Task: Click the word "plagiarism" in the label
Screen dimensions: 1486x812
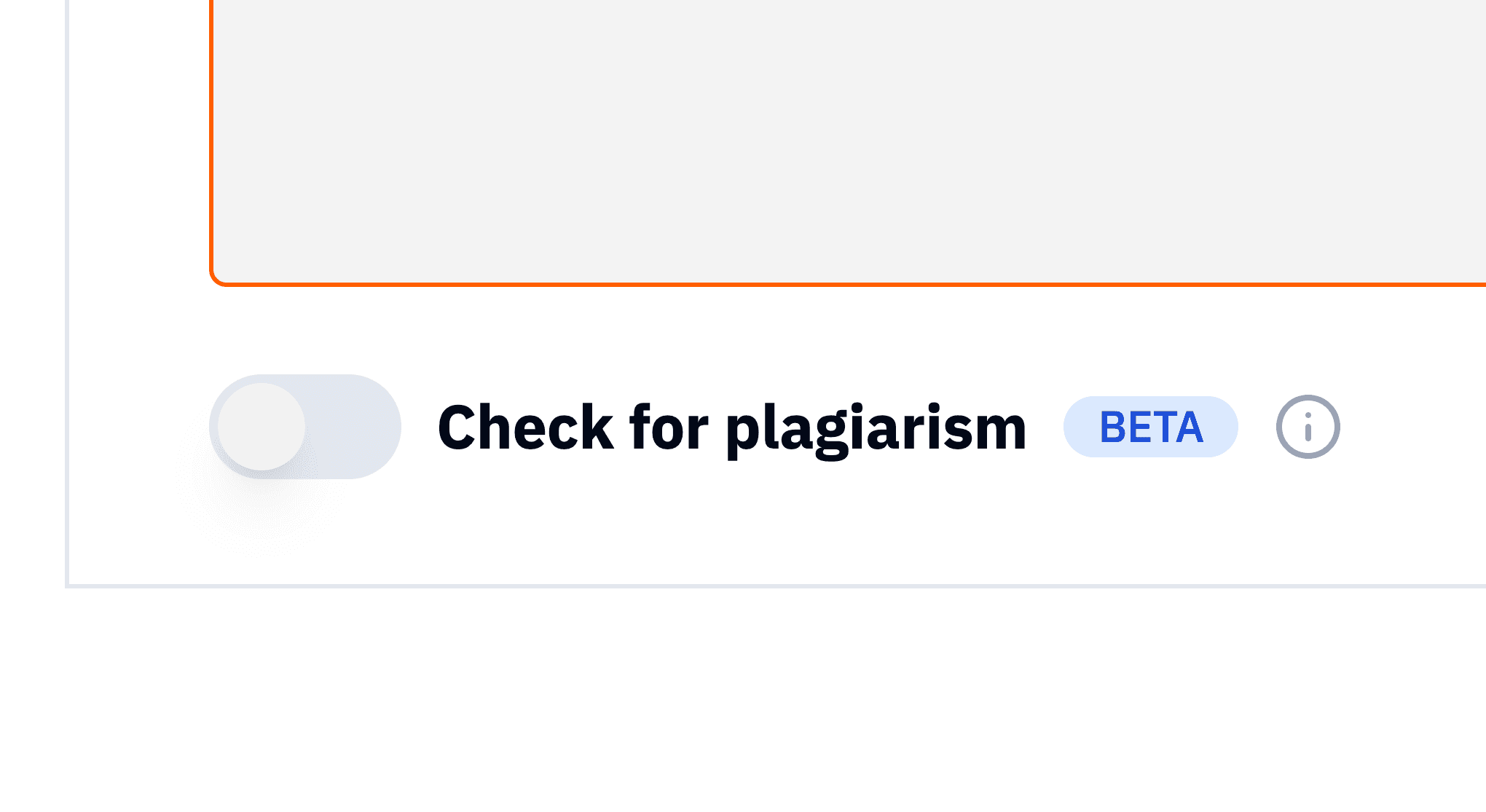Action: point(876,430)
